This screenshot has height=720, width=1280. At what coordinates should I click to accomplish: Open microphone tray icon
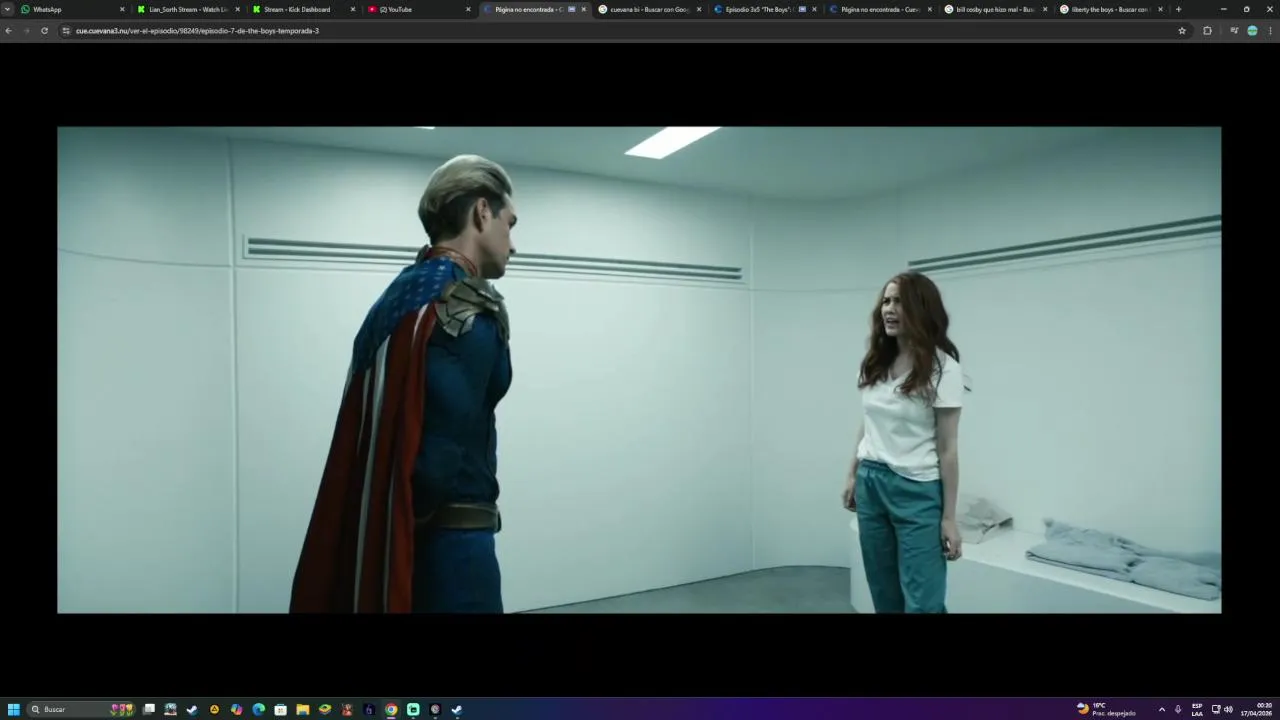1178,709
